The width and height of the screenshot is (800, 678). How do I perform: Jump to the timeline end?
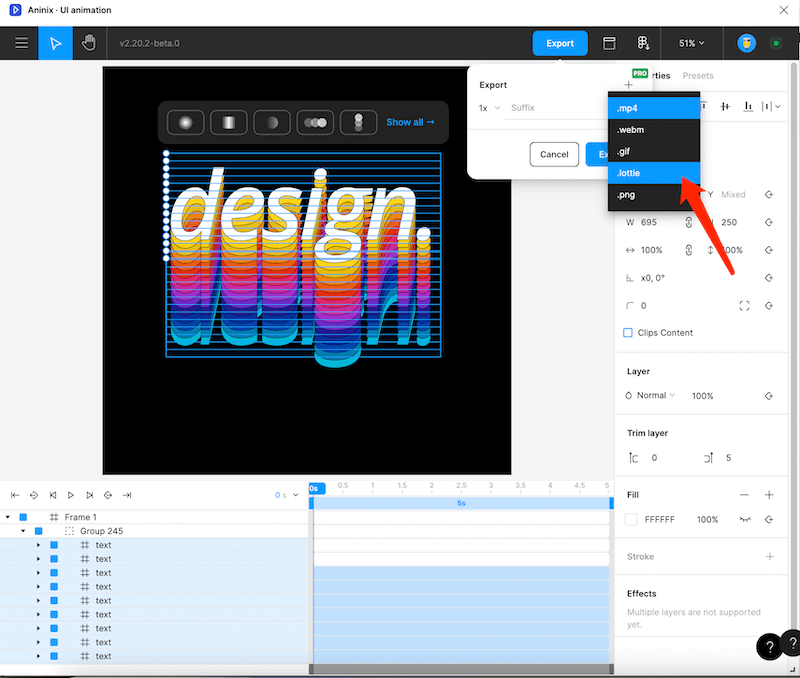(127, 495)
